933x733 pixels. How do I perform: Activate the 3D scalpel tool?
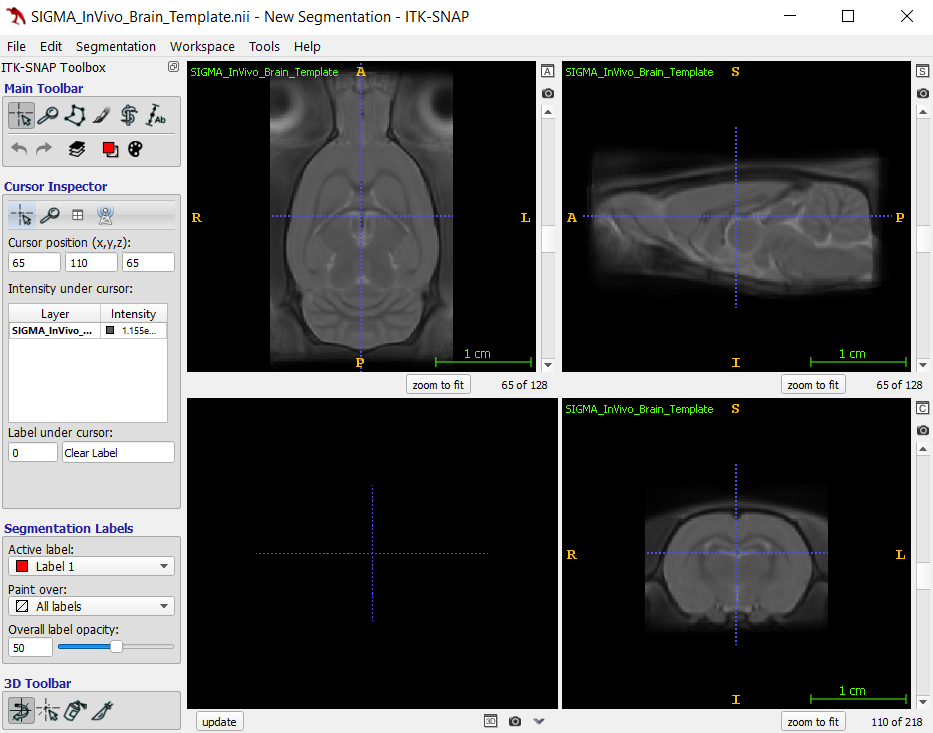(101, 710)
